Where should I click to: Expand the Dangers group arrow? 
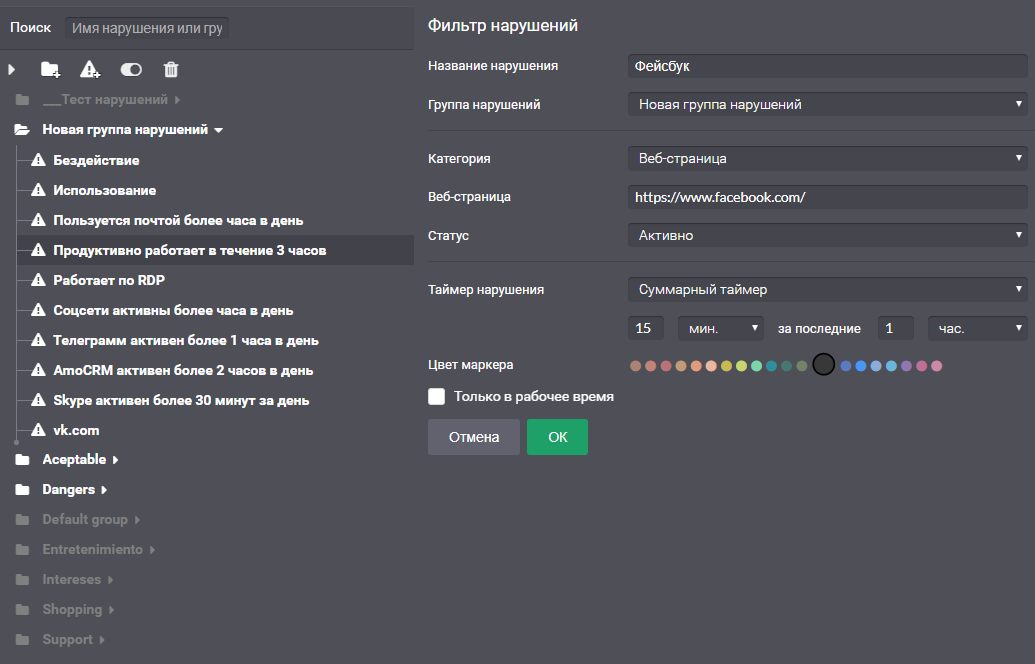pos(104,490)
